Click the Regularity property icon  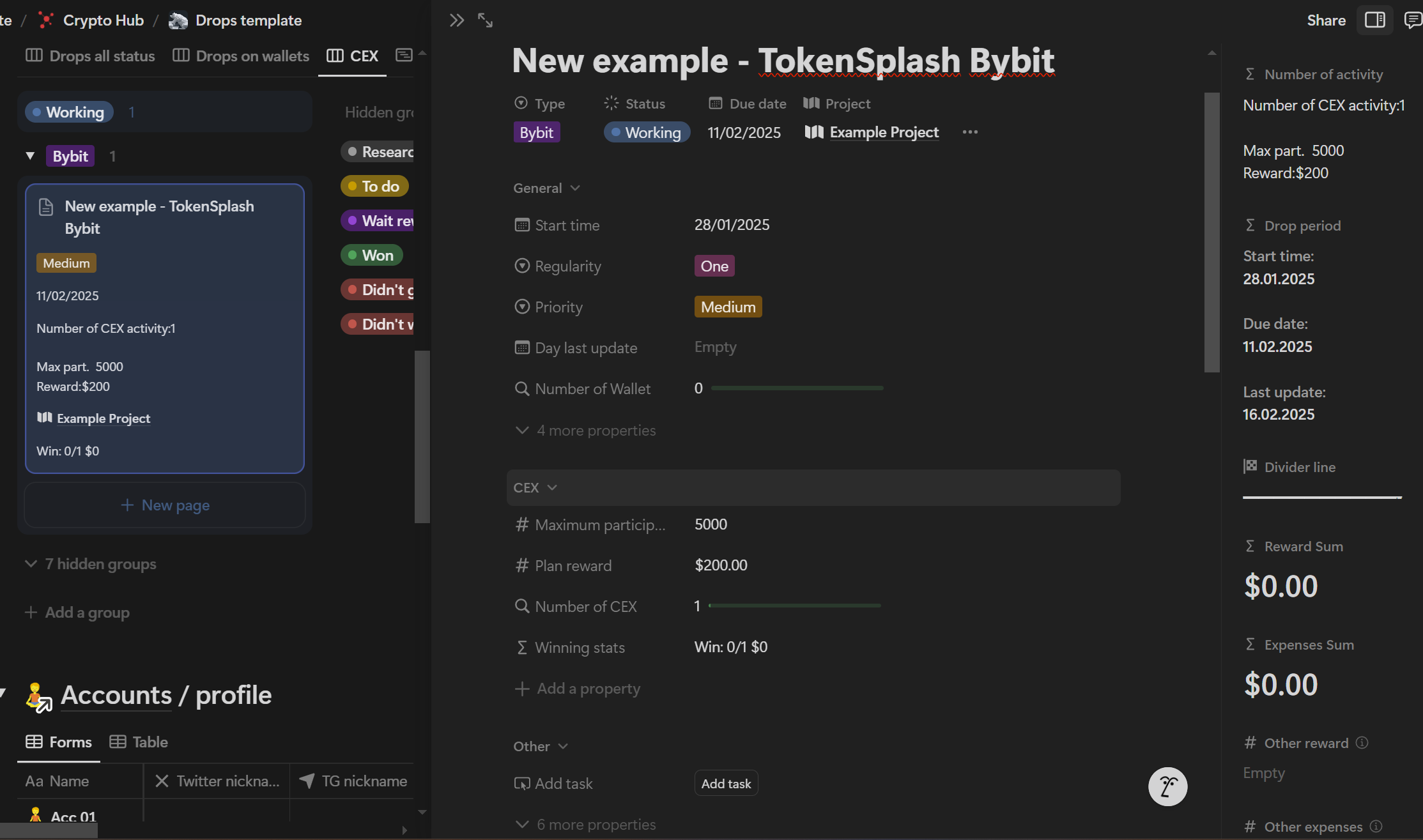tap(522, 266)
